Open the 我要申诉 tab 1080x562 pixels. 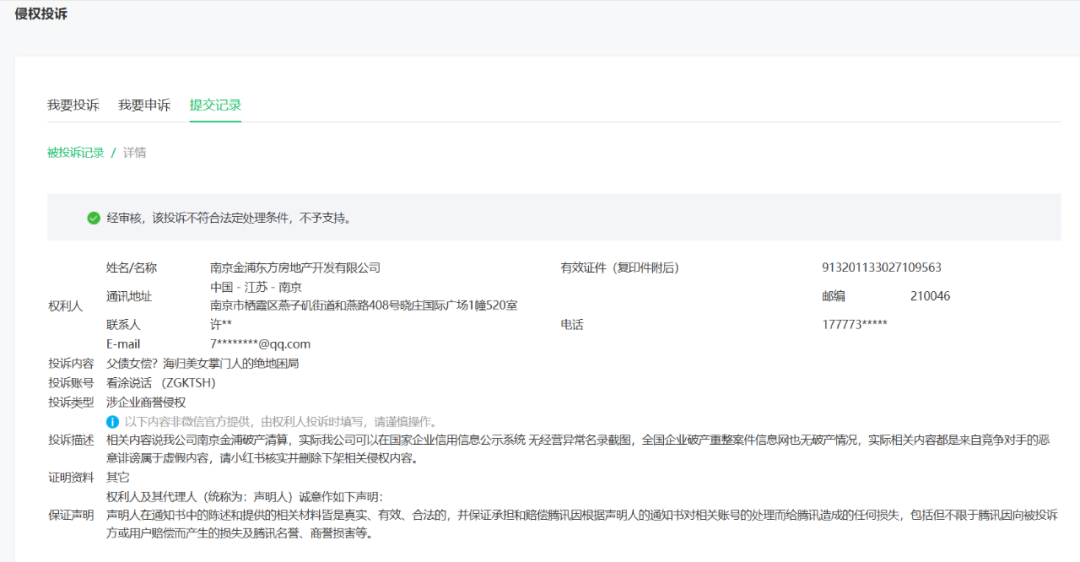(x=144, y=105)
